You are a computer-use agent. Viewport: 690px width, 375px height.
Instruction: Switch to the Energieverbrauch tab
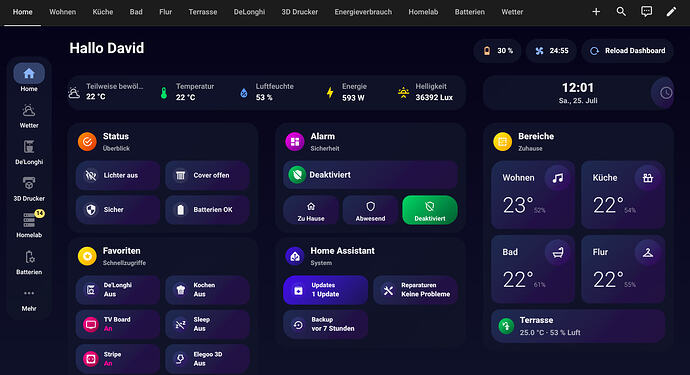point(363,12)
